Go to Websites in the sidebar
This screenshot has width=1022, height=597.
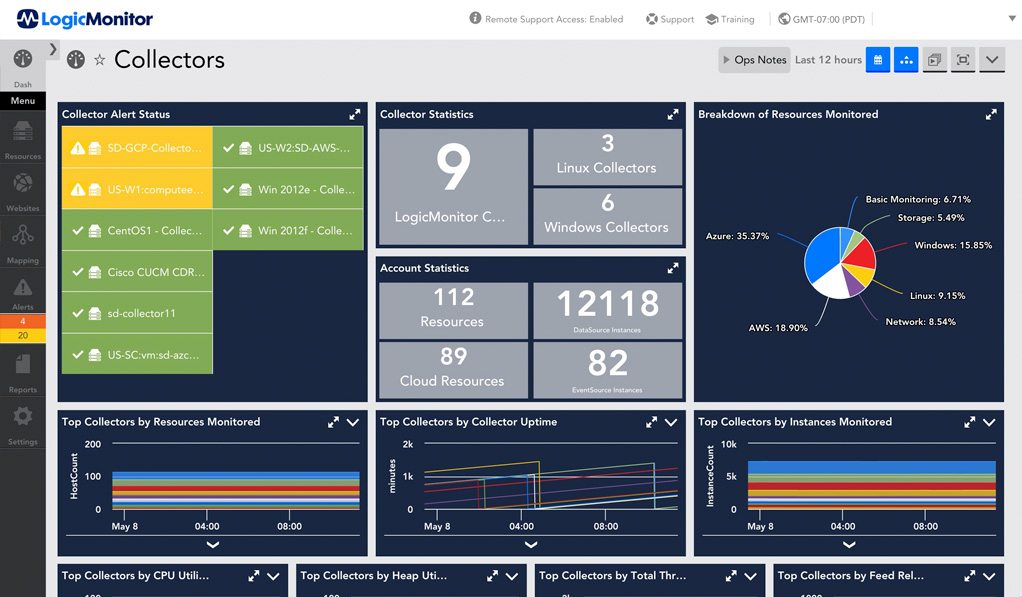(x=22, y=189)
